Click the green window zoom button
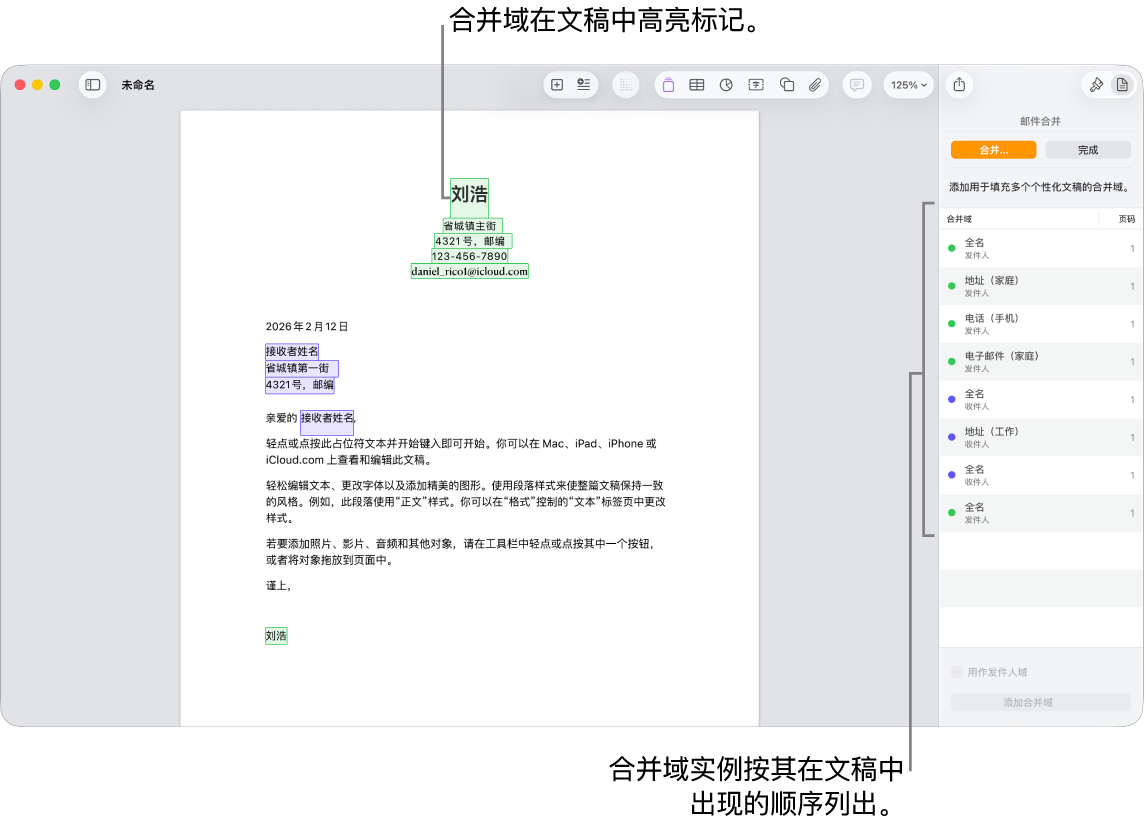The height and width of the screenshot is (827, 1146). tap(55, 85)
